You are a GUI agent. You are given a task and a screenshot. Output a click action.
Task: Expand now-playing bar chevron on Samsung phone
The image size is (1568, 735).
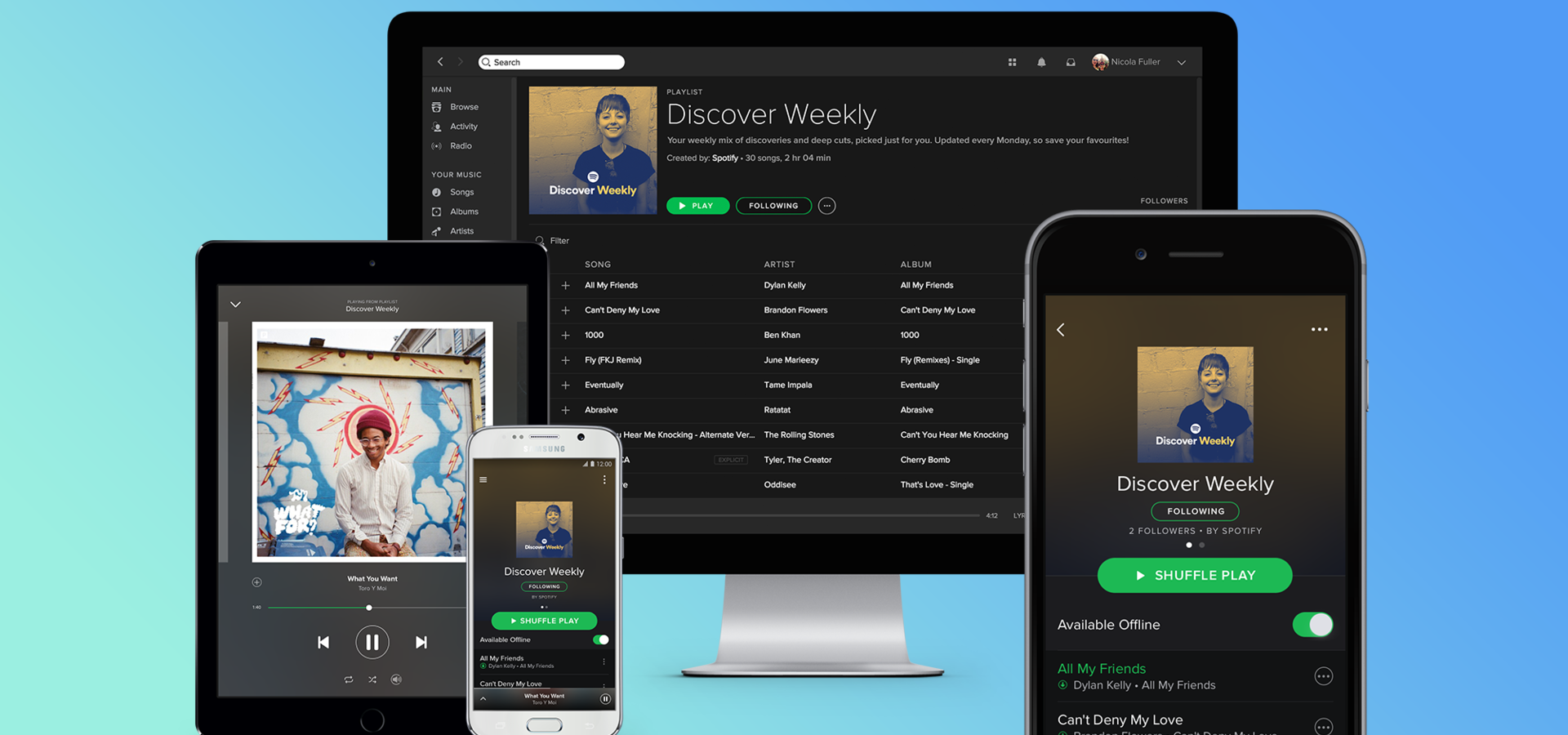[483, 699]
